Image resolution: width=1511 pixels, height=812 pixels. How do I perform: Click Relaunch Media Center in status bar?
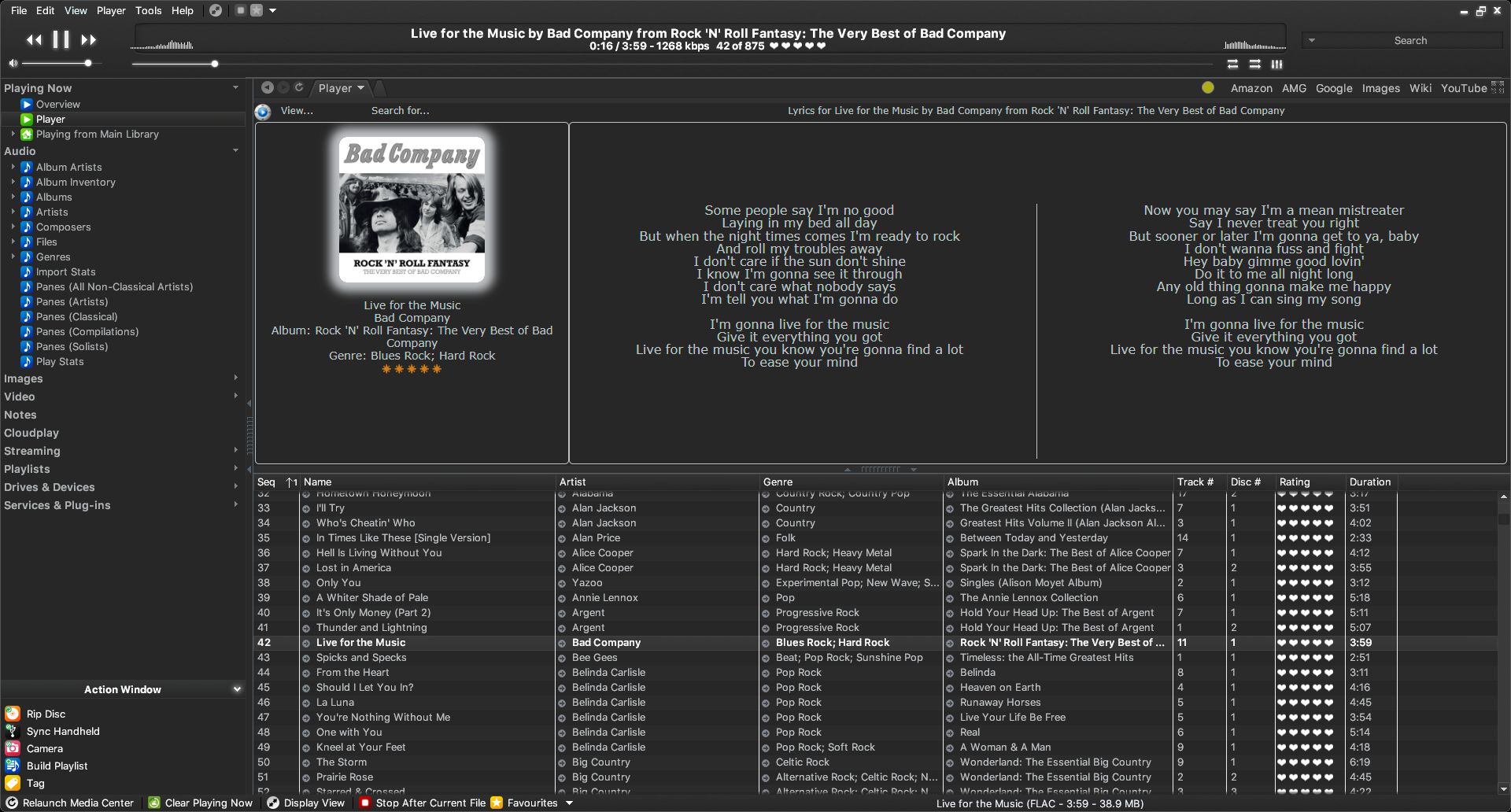point(70,803)
